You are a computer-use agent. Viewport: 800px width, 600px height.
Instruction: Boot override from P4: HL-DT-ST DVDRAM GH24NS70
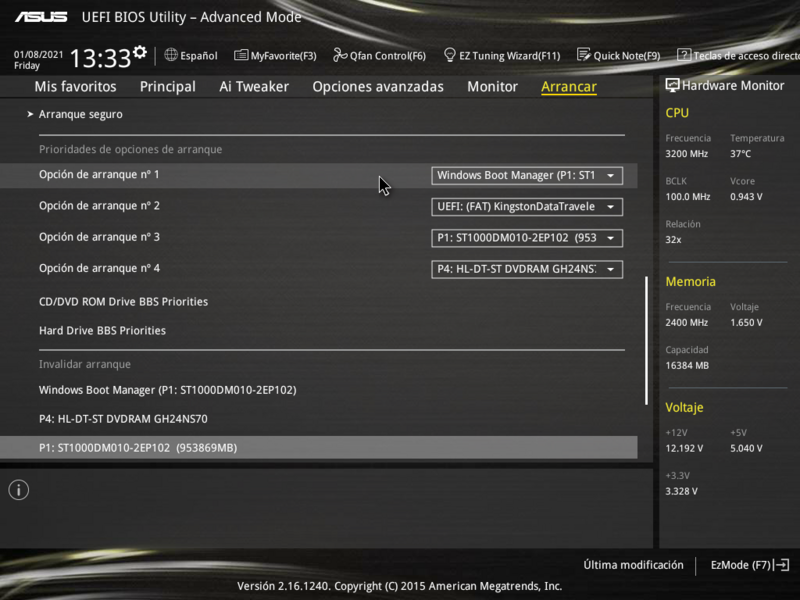[123, 419]
